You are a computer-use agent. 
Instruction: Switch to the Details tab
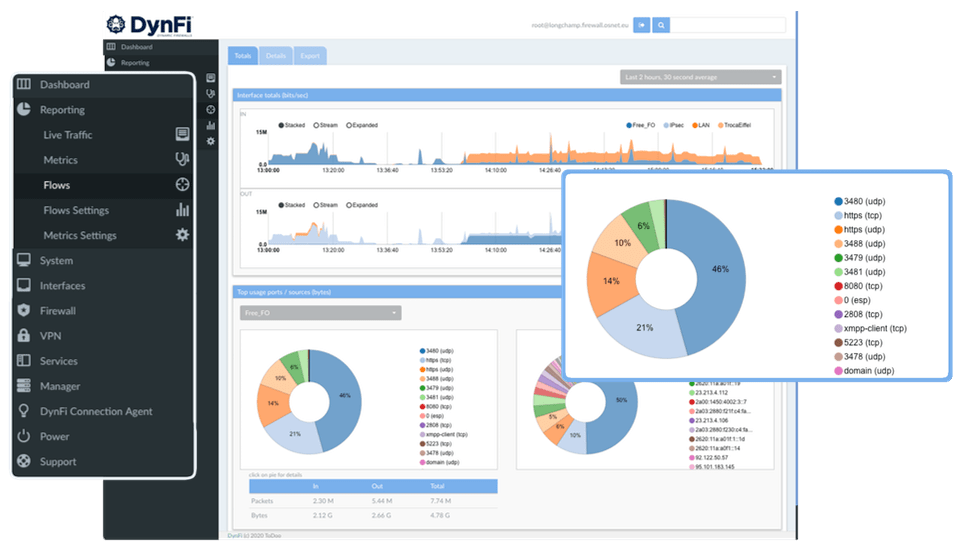tap(276, 56)
